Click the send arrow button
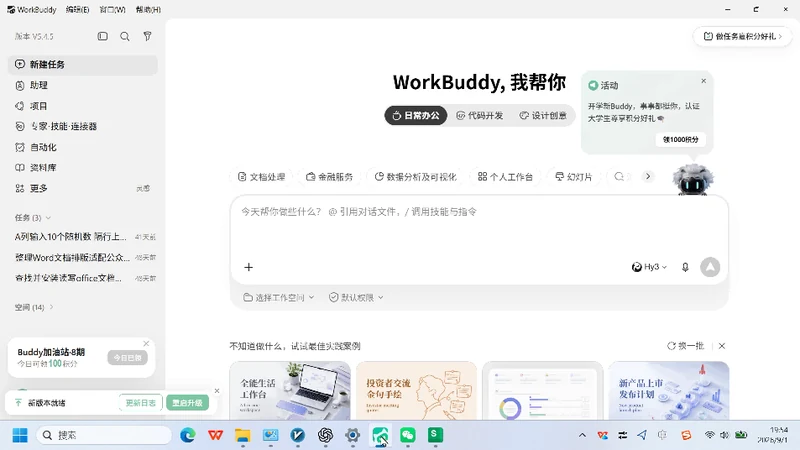Image resolution: width=800 pixels, height=450 pixels. coord(710,267)
